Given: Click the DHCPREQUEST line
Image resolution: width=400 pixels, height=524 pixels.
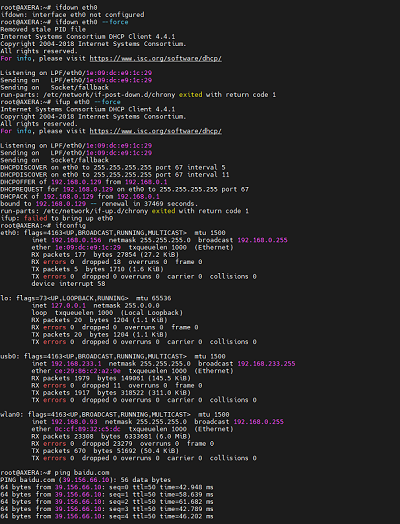Looking at the screenshot, I should [x=125, y=189].
